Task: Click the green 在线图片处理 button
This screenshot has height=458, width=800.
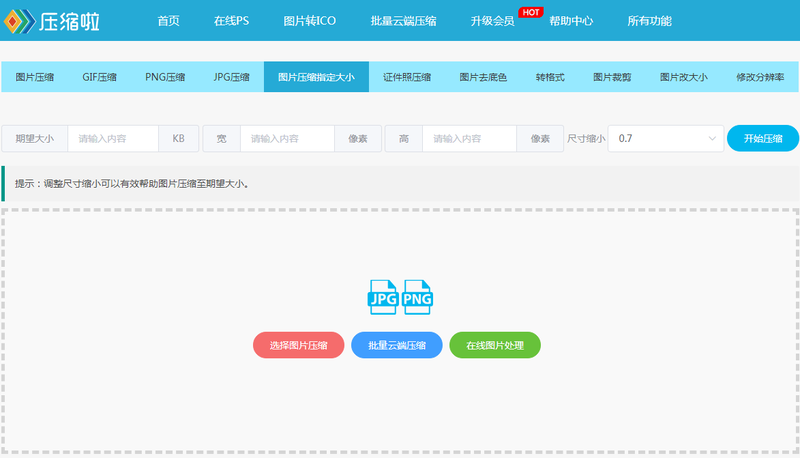Action: [x=495, y=345]
